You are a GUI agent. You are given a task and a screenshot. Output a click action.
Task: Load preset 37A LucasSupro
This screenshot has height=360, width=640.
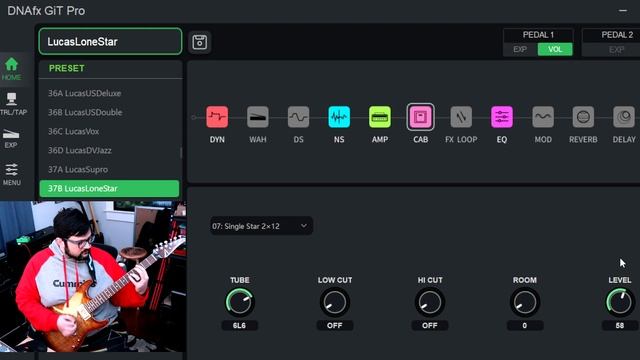(109, 169)
